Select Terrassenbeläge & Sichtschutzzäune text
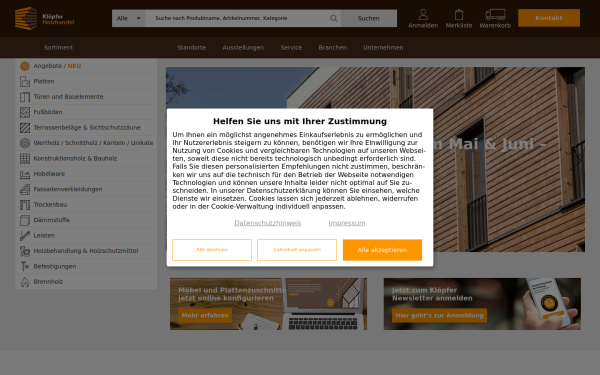Image resolution: width=600 pixels, height=375 pixels. [87, 127]
